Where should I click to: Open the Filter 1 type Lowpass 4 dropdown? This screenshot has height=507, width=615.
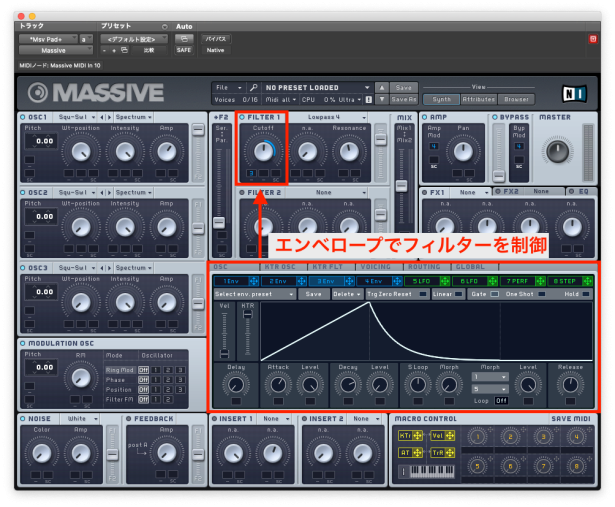[331, 117]
